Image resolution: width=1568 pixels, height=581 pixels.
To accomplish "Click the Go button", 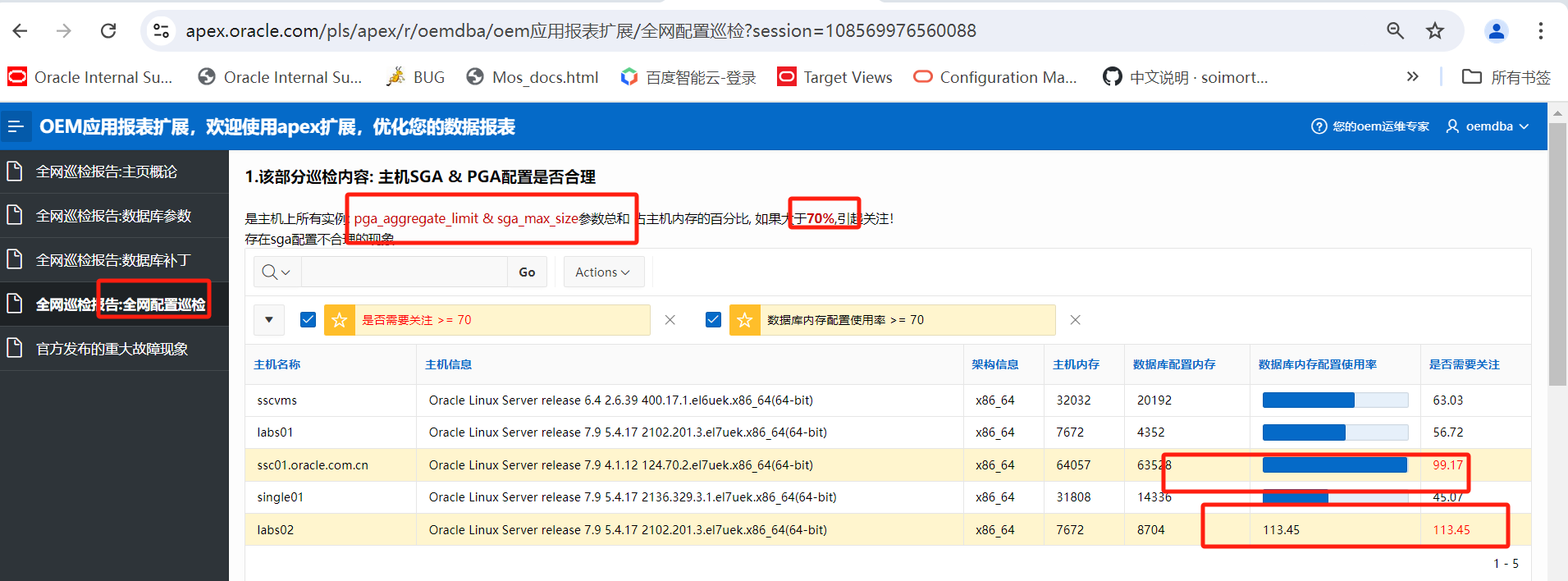I will click(527, 272).
